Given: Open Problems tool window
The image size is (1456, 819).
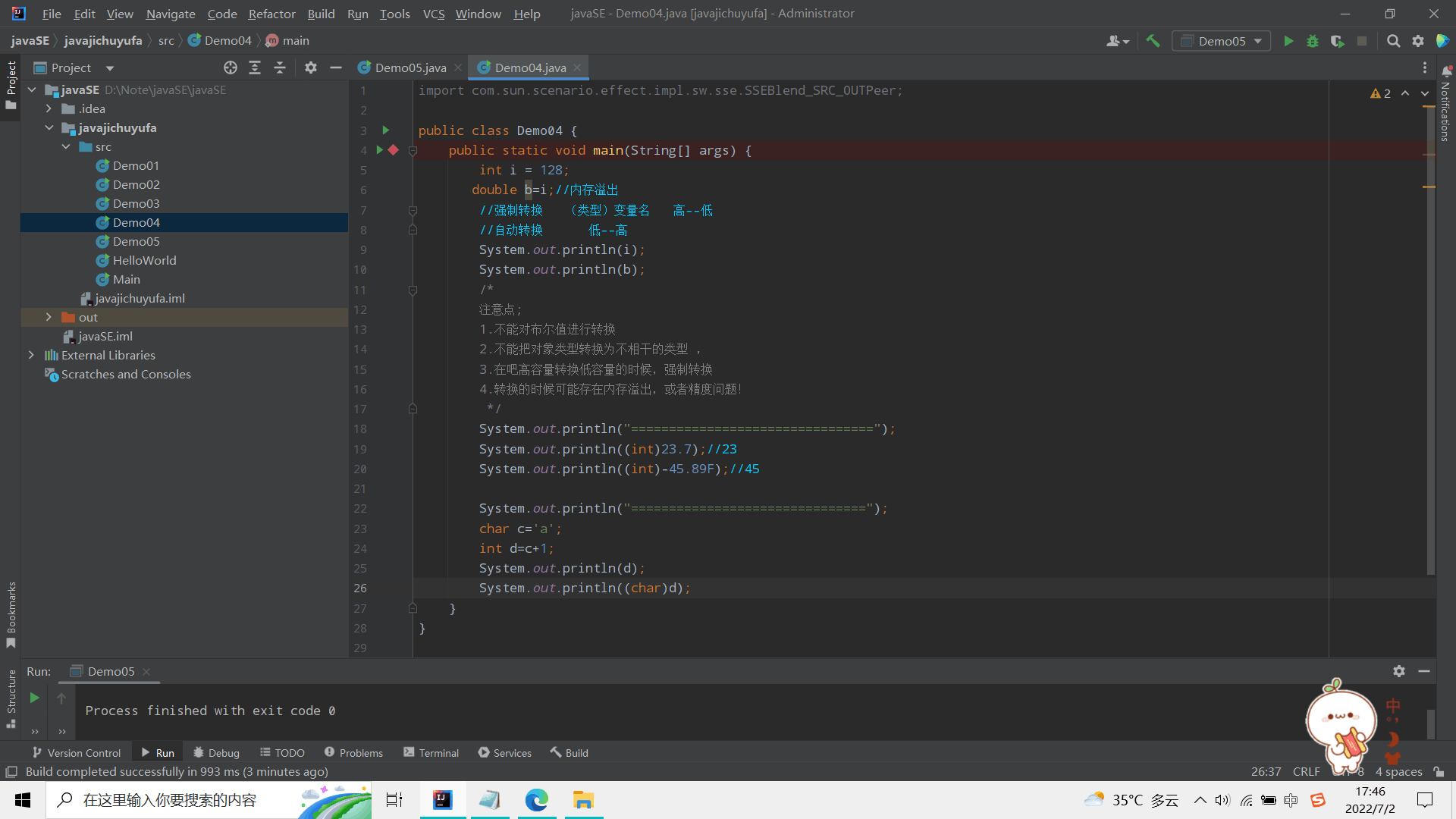Looking at the screenshot, I should [353, 752].
